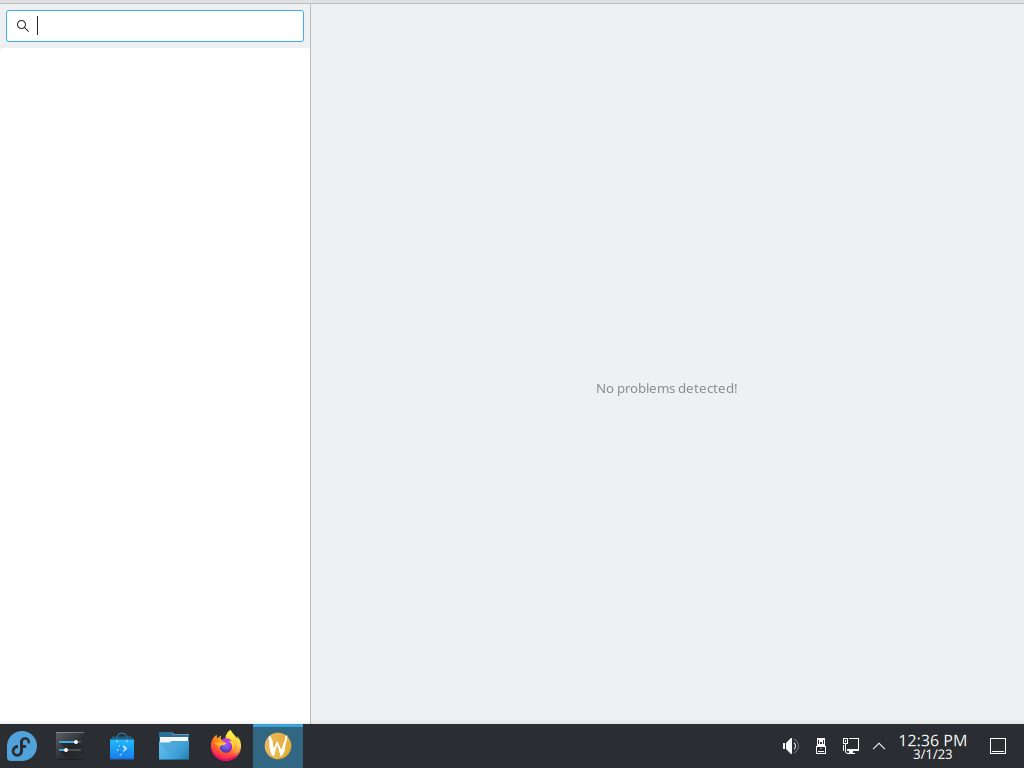
Task: Open the network connections tray icon
Action: click(x=850, y=746)
